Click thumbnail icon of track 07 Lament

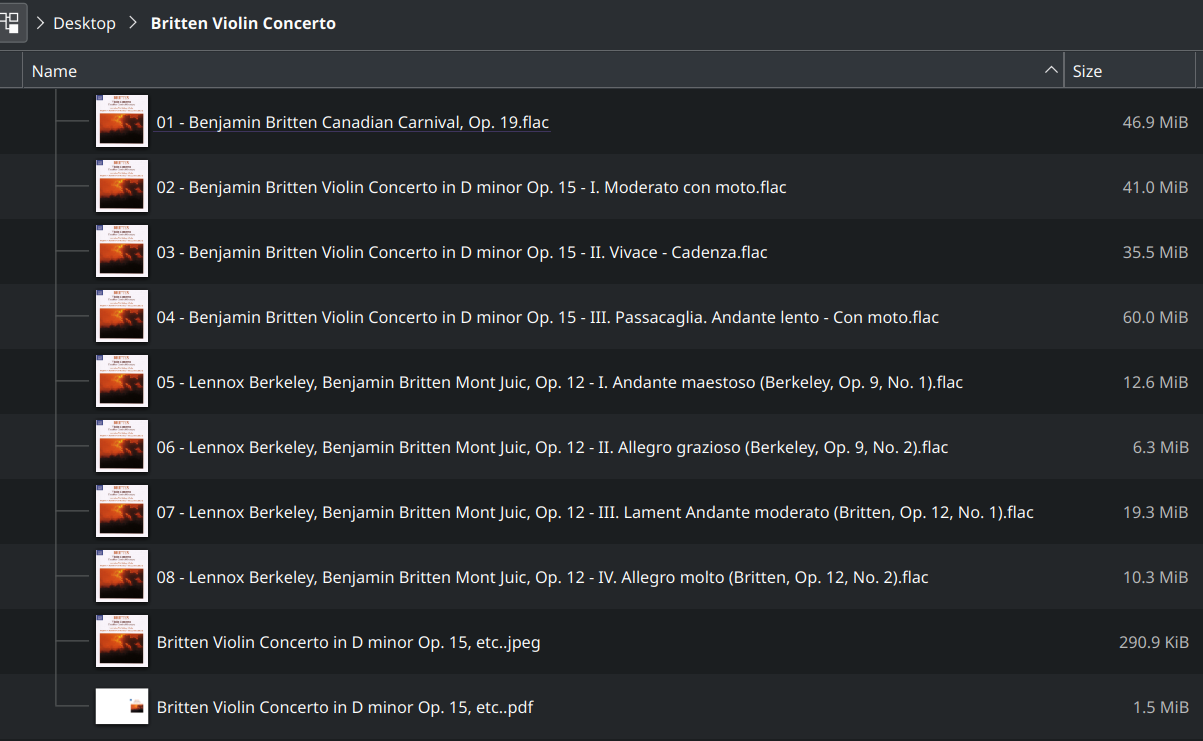122,511
